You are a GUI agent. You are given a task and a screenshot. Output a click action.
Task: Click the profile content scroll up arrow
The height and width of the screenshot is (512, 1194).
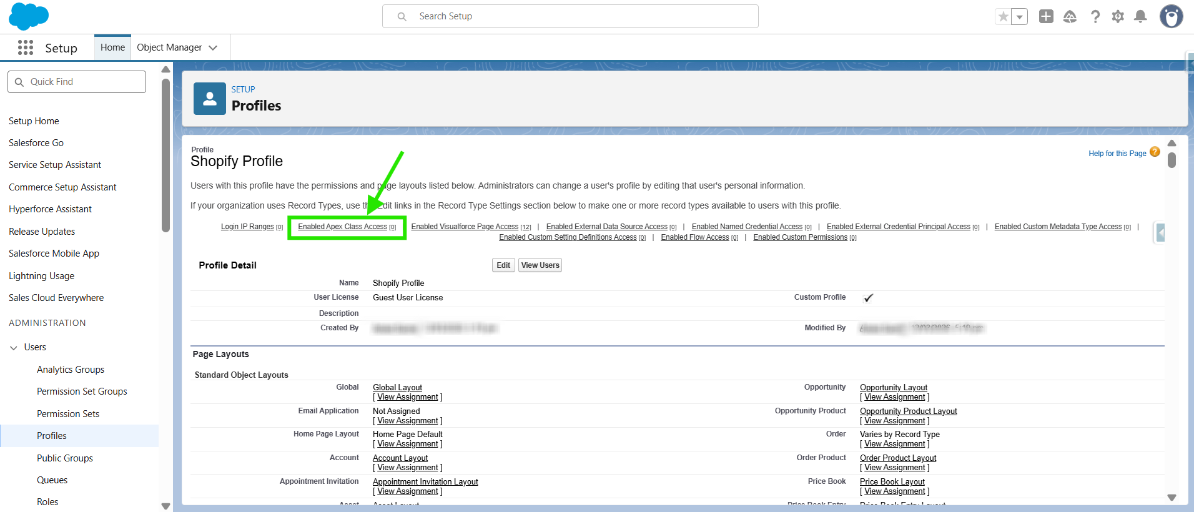pyautogui.click(x=1173, y=143)
